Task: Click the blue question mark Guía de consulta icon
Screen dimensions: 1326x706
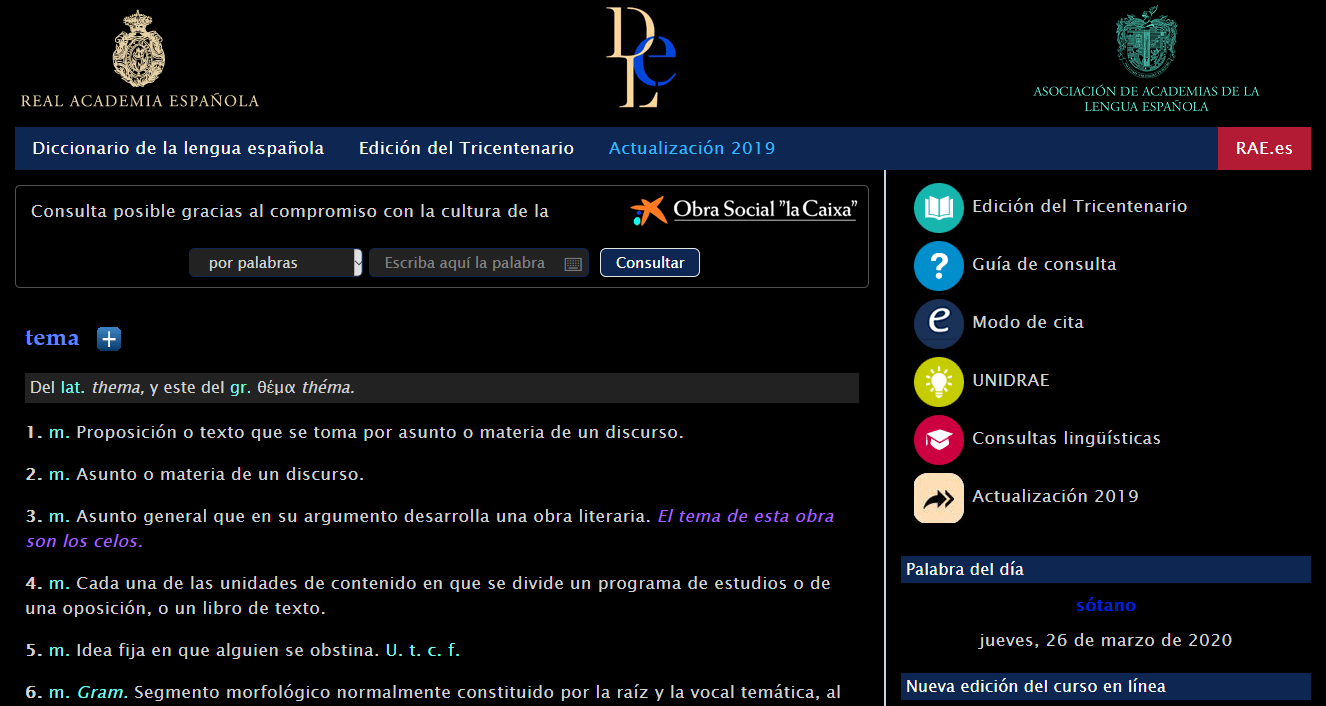Action: [939, 265]
